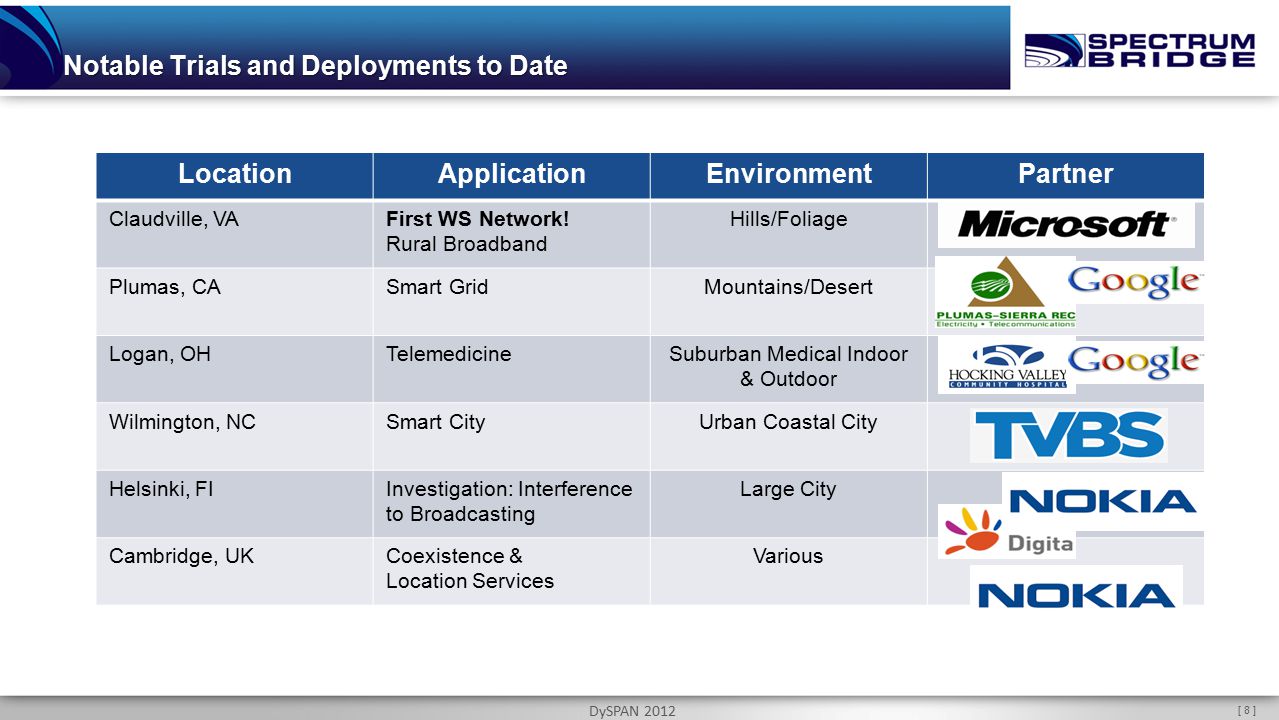Click the Application column header

(512, 175)
